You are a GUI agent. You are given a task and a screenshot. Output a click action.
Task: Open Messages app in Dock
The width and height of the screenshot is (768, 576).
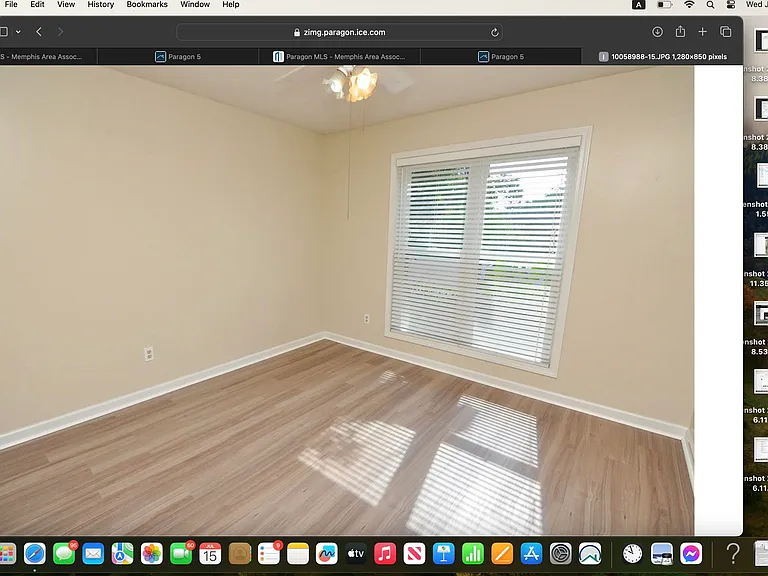(x=64, y=554)
